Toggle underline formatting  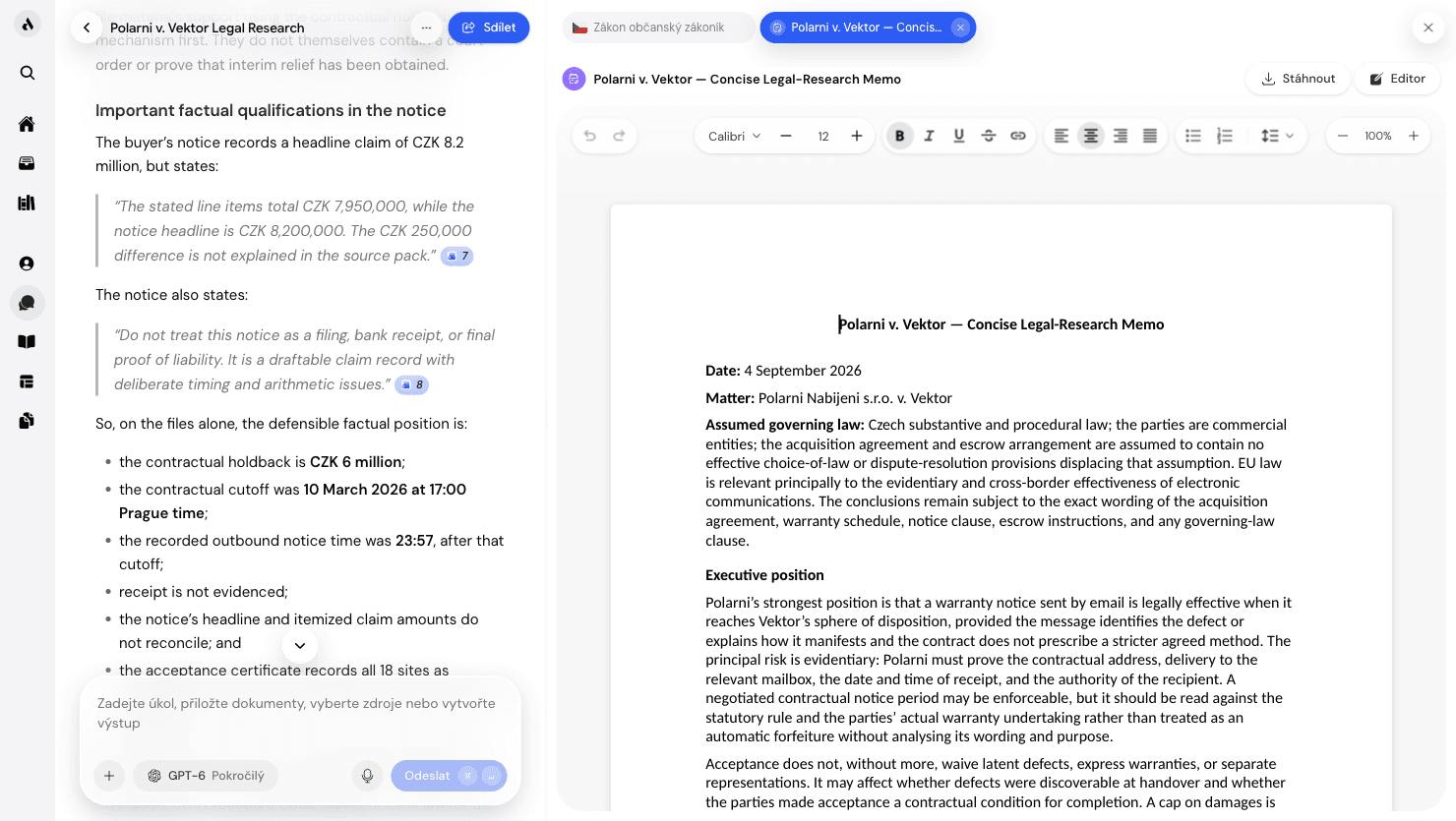959,136
